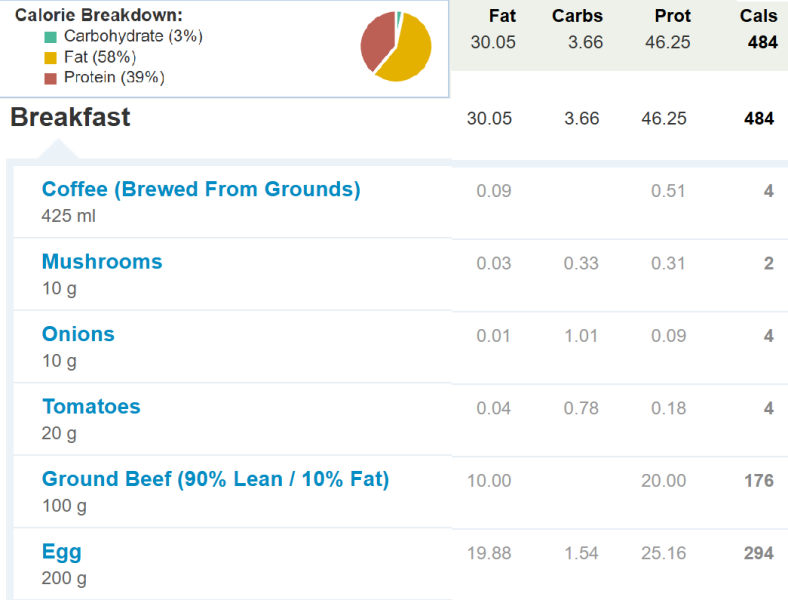Open Ground Beef (90% Lean / 10% Fat)
This screenshot has width=788, height=600.
pyautogui.click(x=216, y=479)
